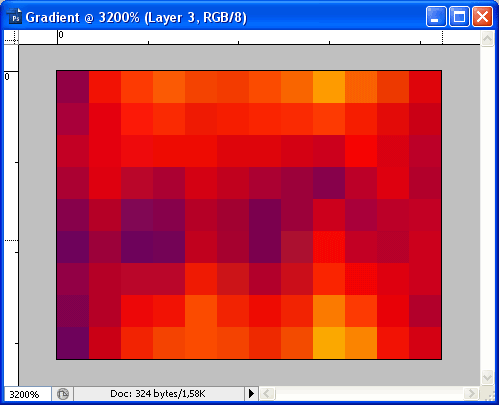This screenshot has height=405, width=499.
Task: Click the yellow-orange pixel in the top row
Action: 329,87
